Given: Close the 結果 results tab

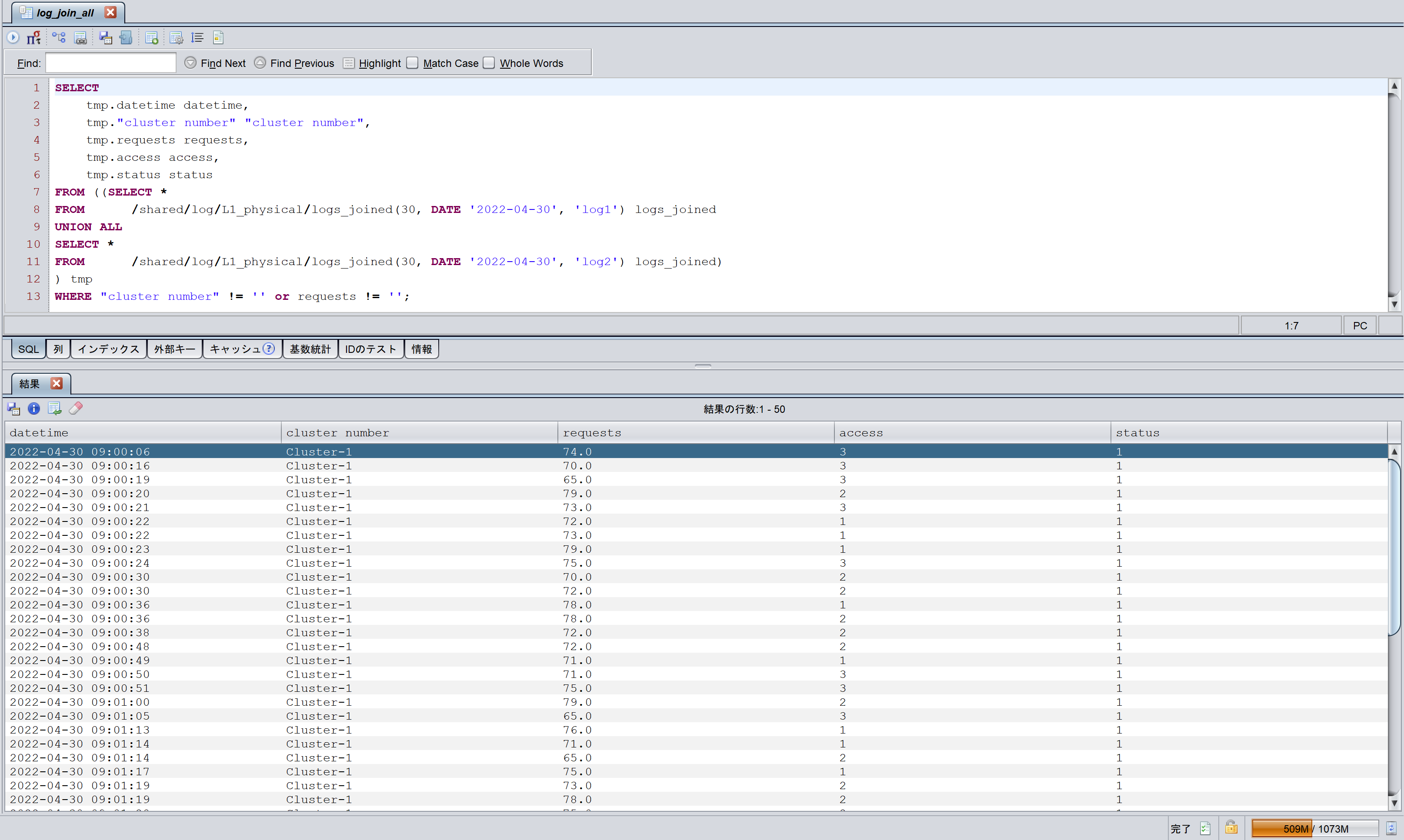Looking at the screenshot, I should [x=57, y=383].
